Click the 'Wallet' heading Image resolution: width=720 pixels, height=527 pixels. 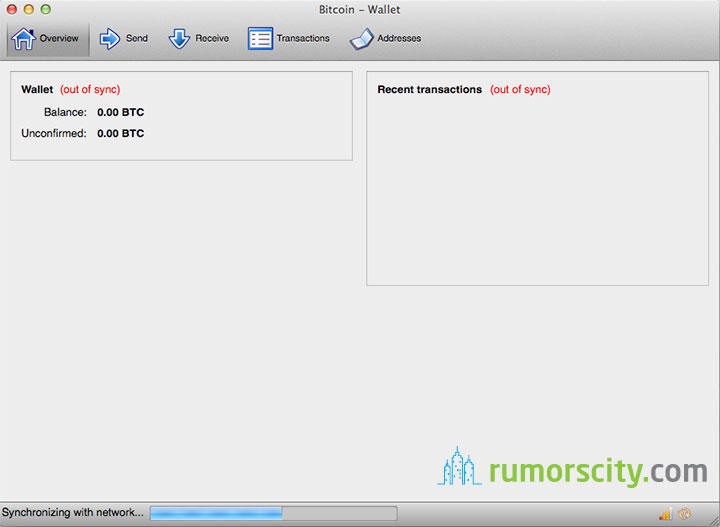tap(37, 90)
